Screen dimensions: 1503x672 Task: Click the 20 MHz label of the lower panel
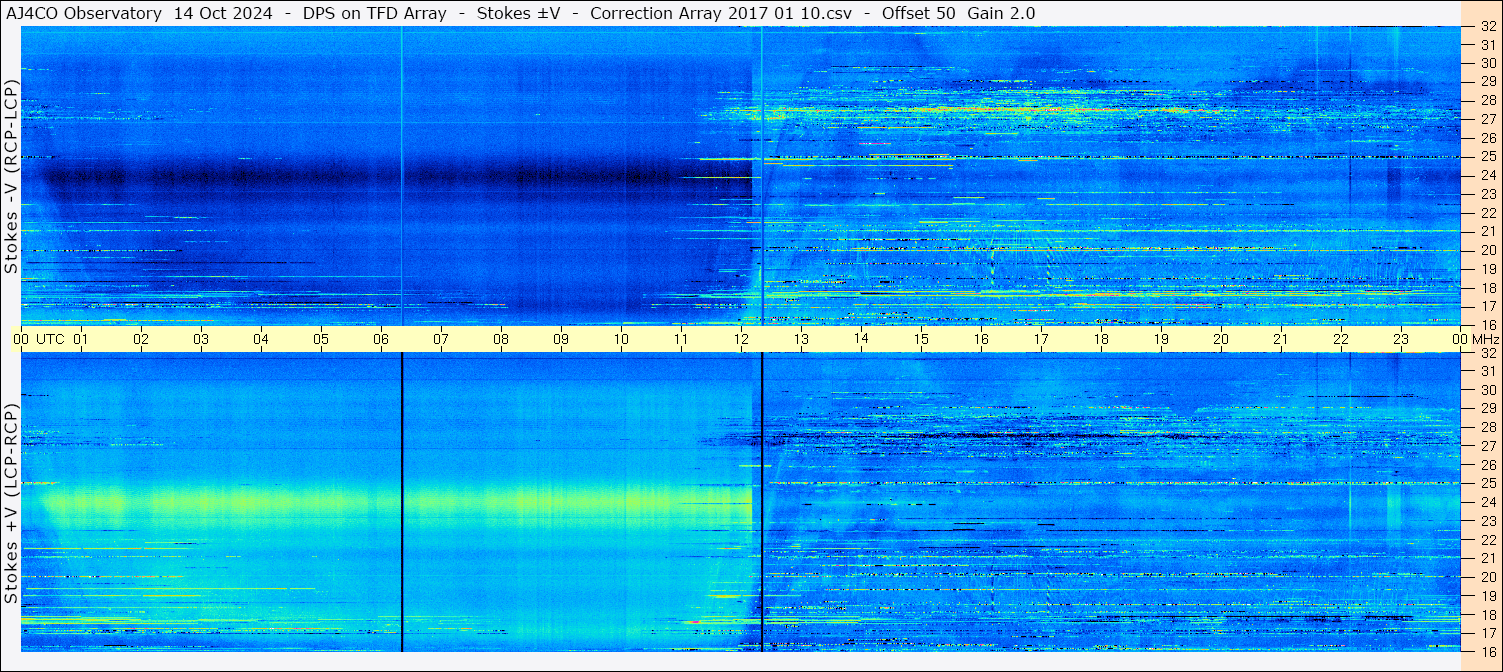[x=1486, y=577]
